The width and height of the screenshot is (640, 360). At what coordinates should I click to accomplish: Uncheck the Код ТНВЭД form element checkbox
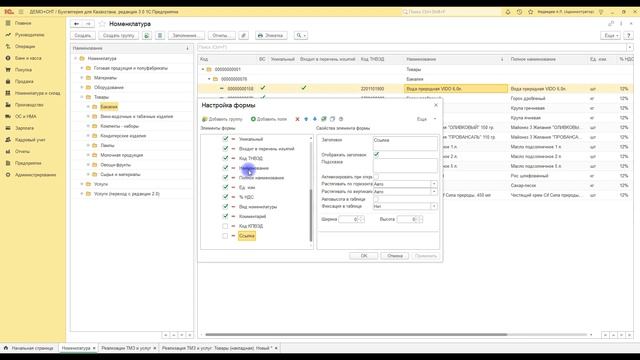pyautogui.click(x=225, y=158)
